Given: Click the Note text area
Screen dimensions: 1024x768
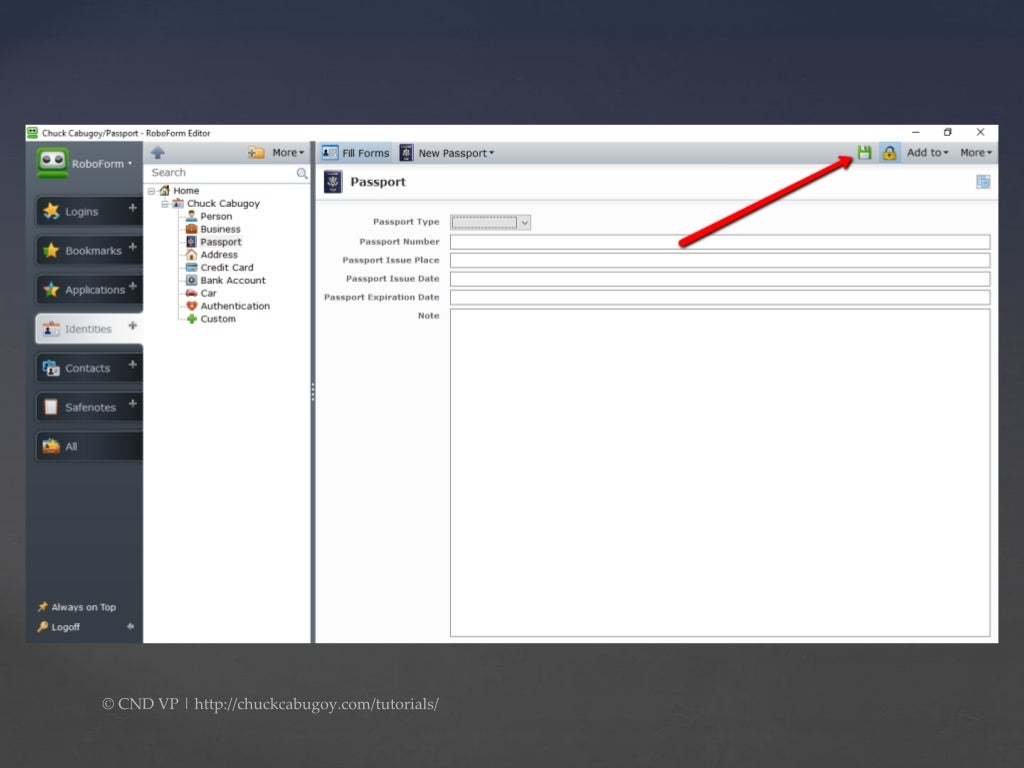Looking at the screenshot, I should (x=720, y=473).
